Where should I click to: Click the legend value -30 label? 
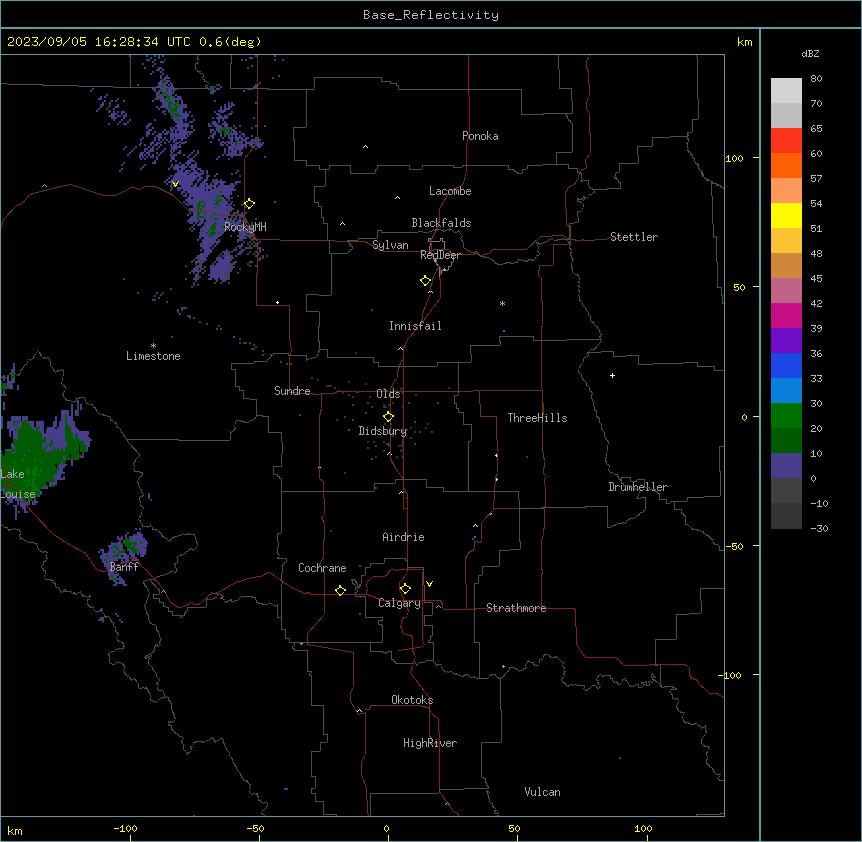(x=819, y=528)
